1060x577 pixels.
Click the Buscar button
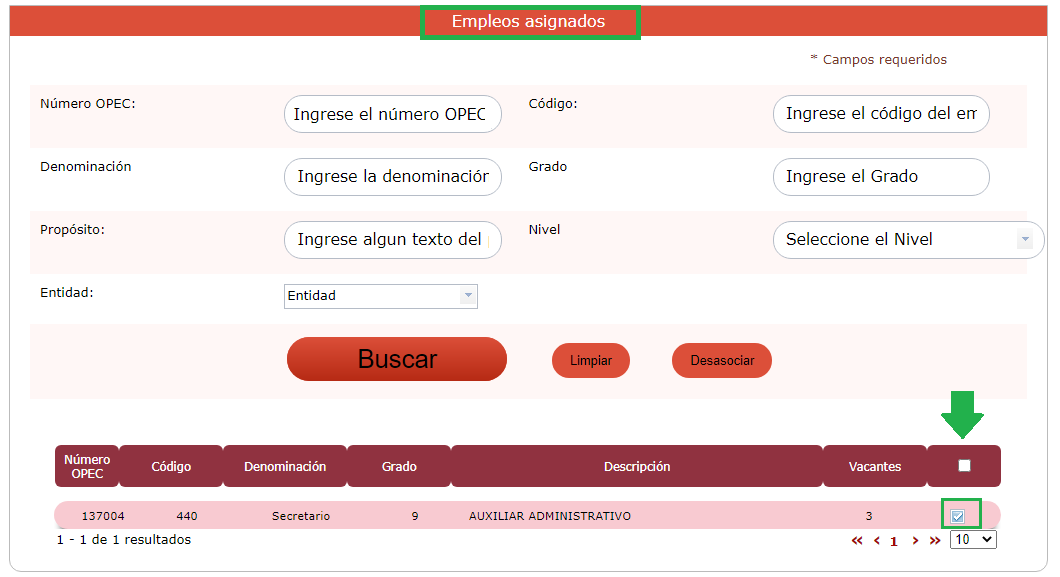tap(397, 360)
